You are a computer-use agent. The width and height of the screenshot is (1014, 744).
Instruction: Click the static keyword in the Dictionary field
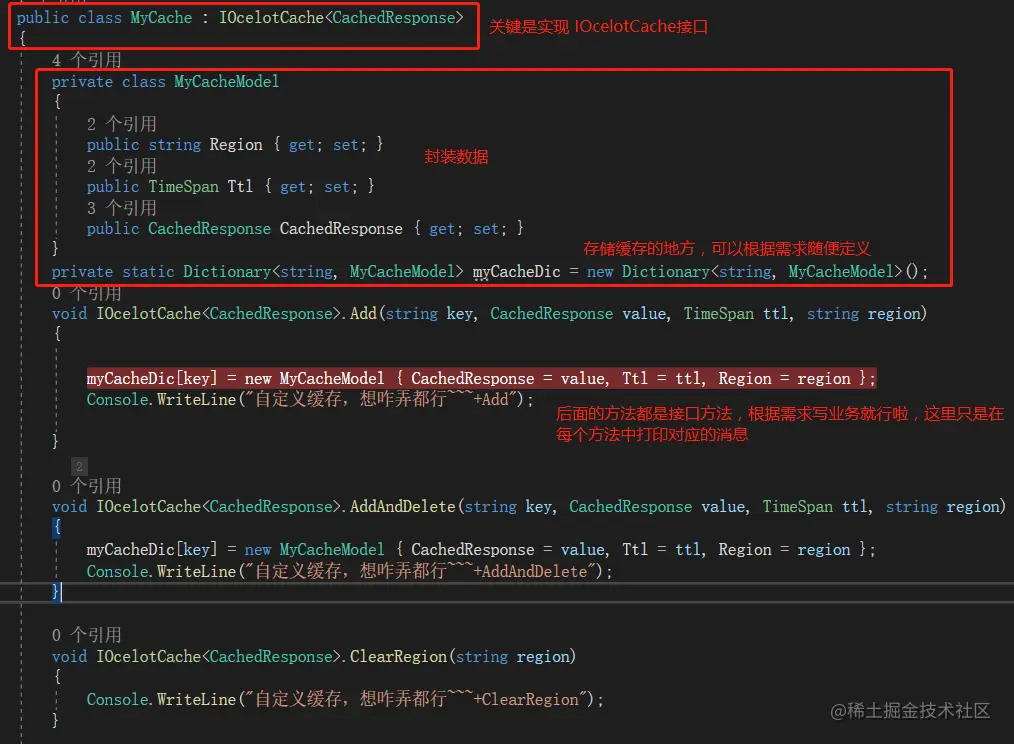point(148,272)
